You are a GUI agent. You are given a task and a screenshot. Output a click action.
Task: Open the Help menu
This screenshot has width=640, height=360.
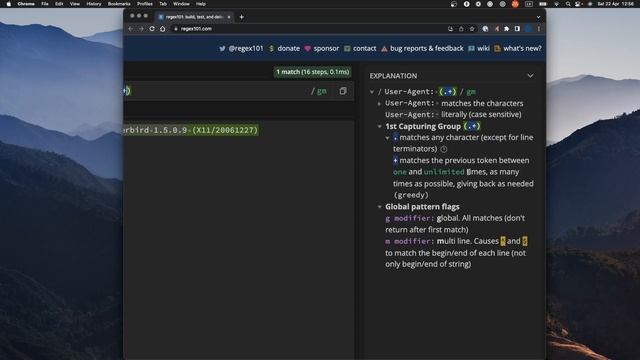click(201, 4)
